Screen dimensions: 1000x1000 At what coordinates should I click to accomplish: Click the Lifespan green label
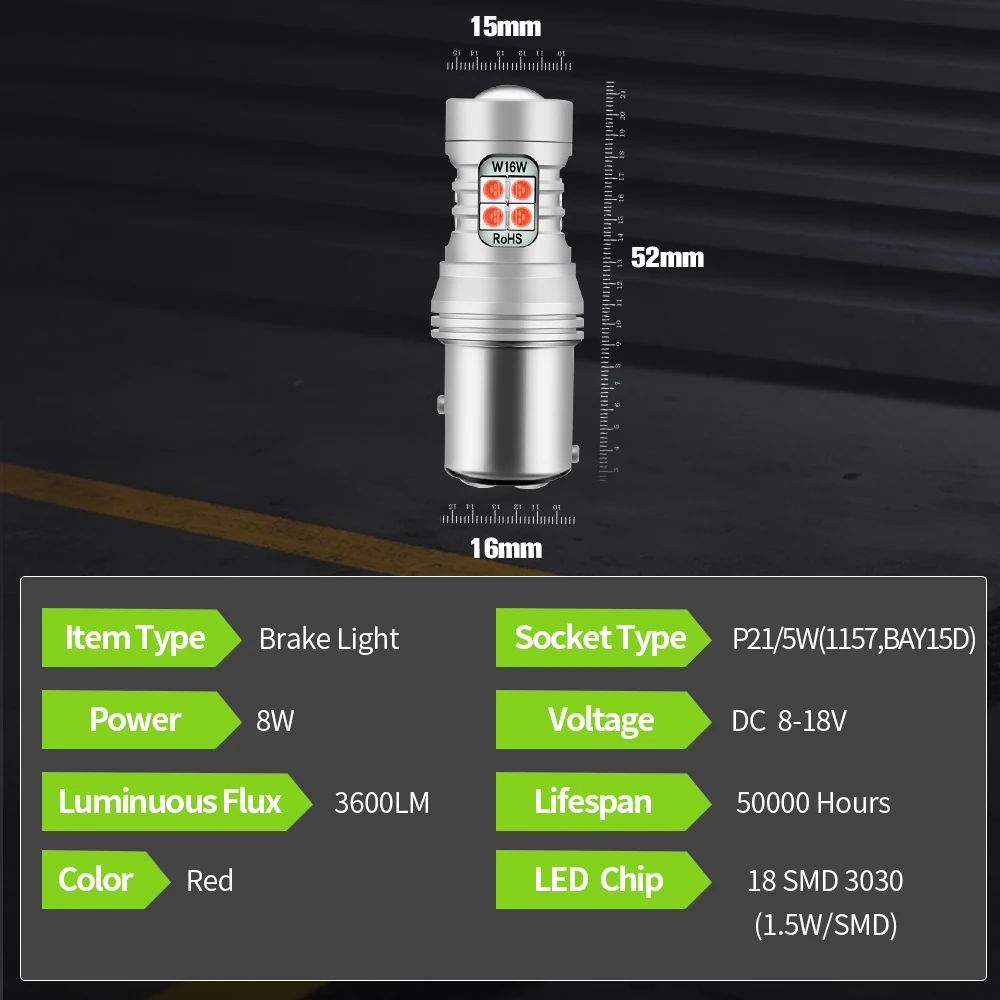coord(603,802)
